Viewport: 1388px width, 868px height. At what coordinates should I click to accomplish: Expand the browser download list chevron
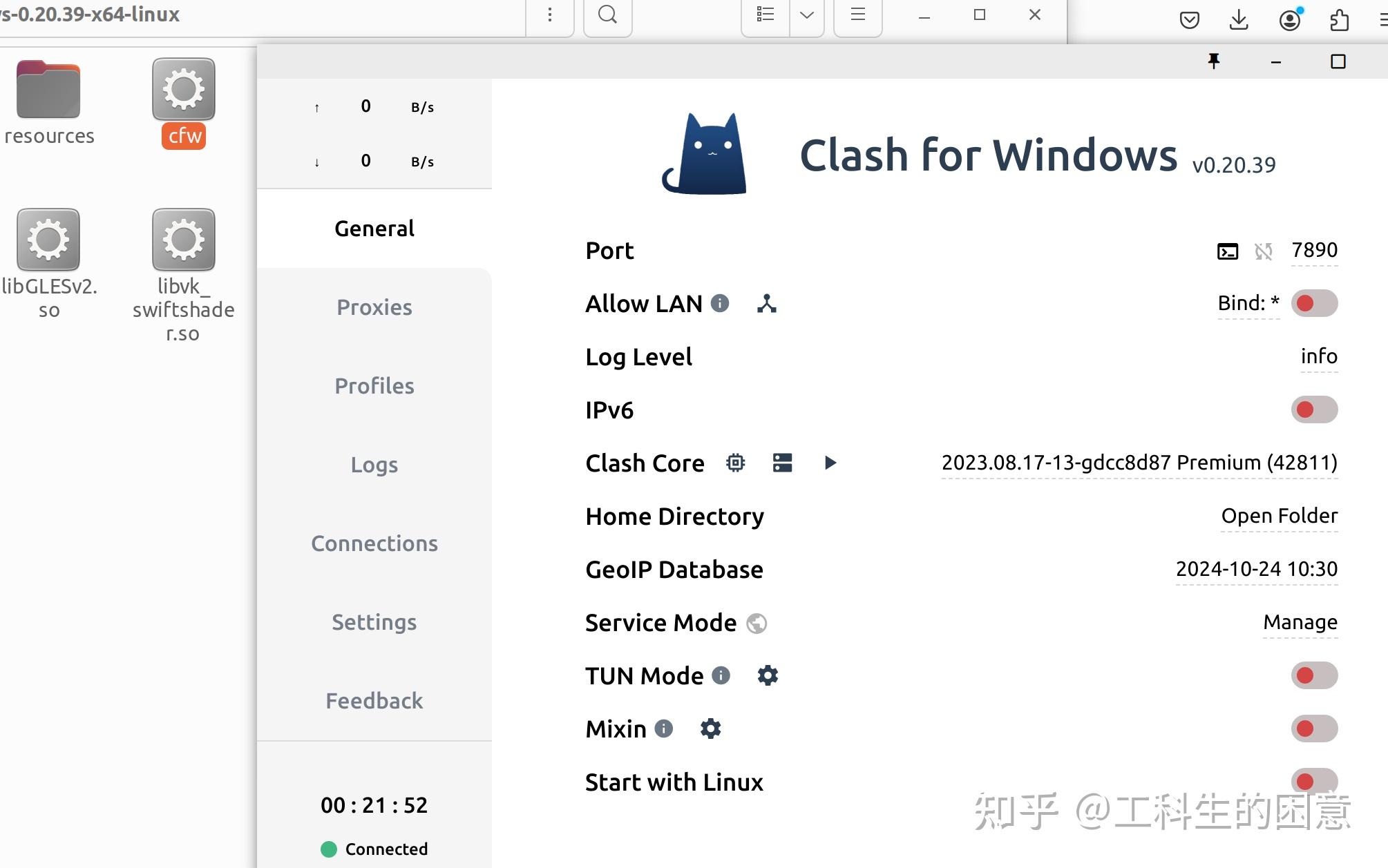click(807, 14)
